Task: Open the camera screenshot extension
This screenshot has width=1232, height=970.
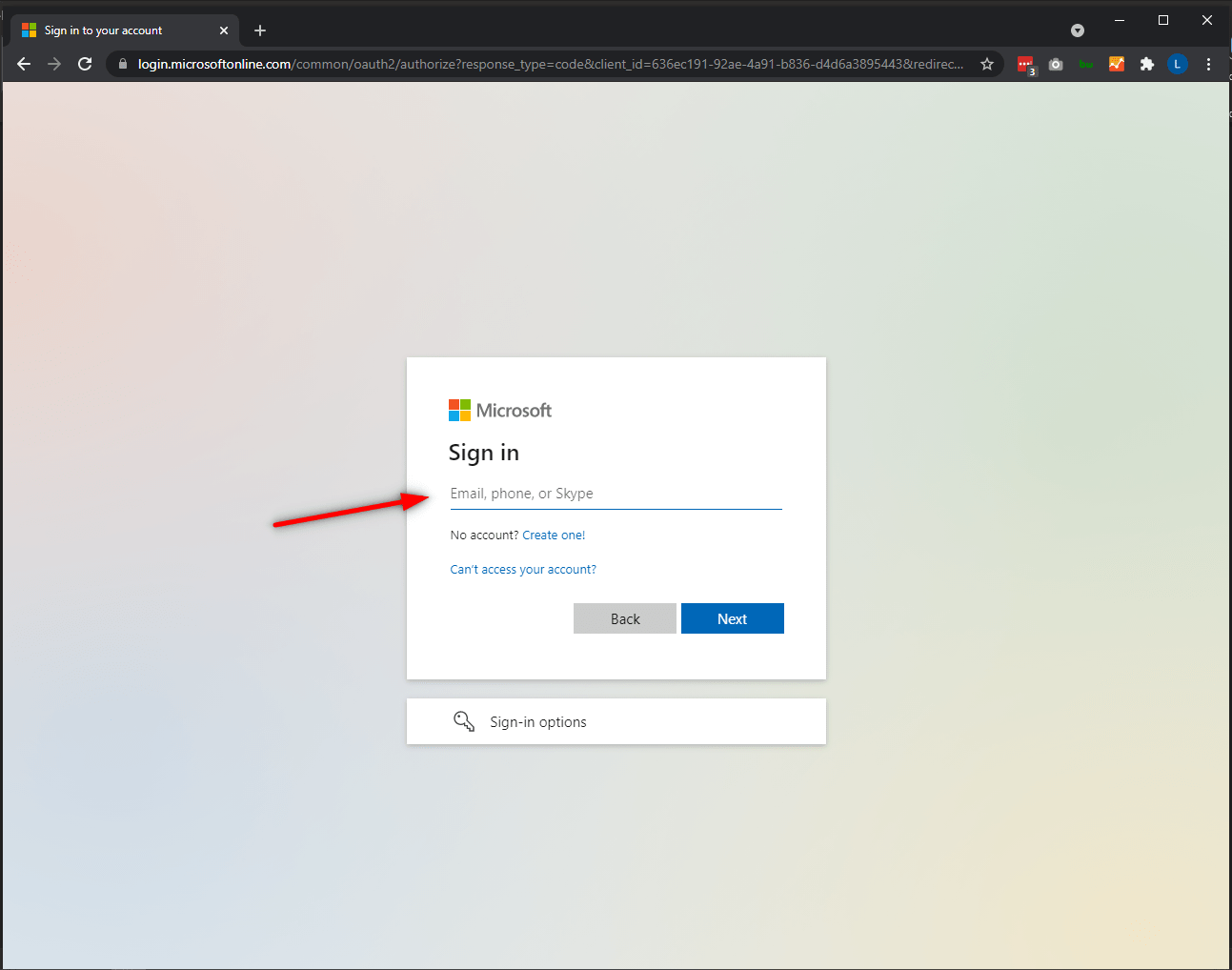Action: pos(1056,64)
